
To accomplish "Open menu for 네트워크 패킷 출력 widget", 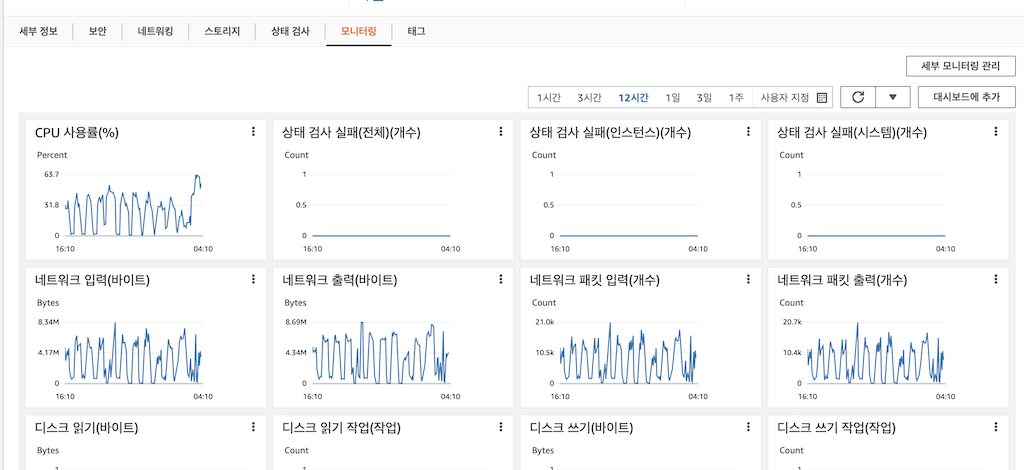I will click(x=996, y=279).
